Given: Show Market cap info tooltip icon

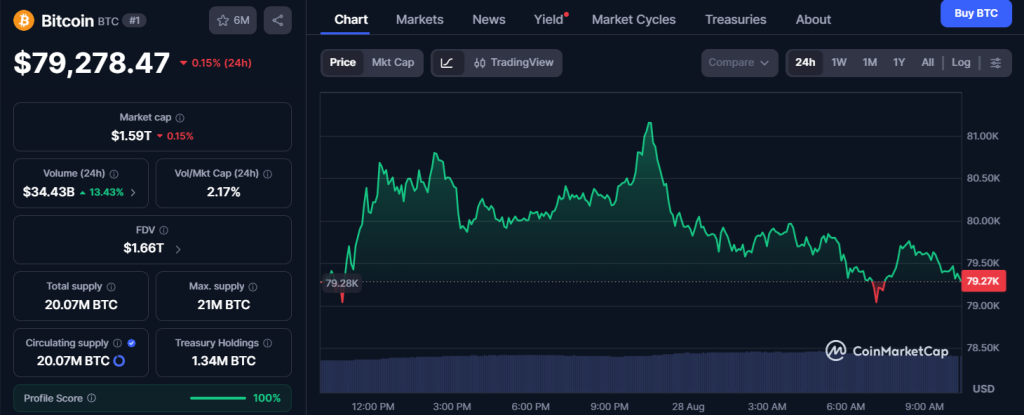Looking at the screenshot, I should (x=180, y=118).
